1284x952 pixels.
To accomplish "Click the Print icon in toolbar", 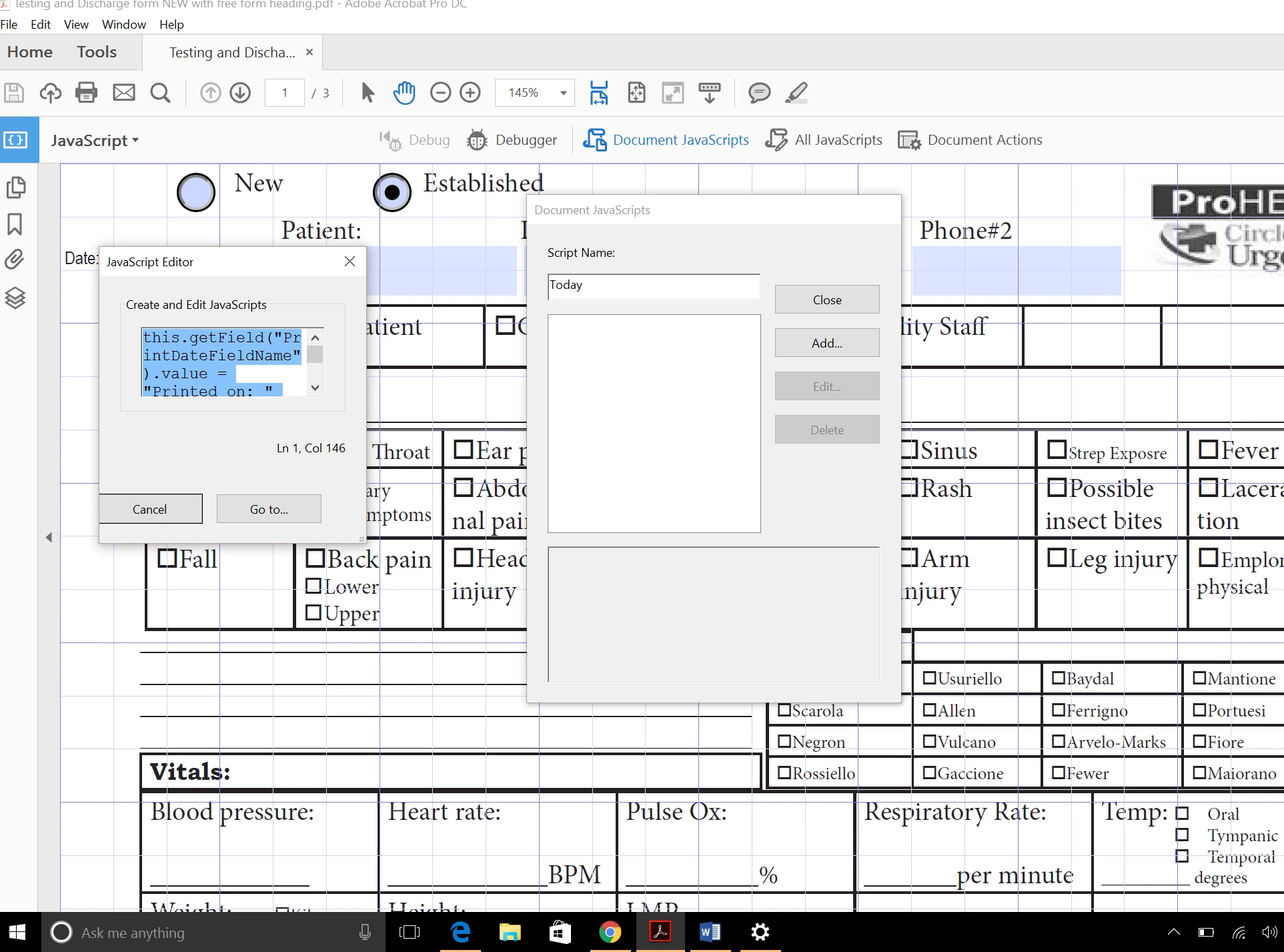I will tap(86, 93).
